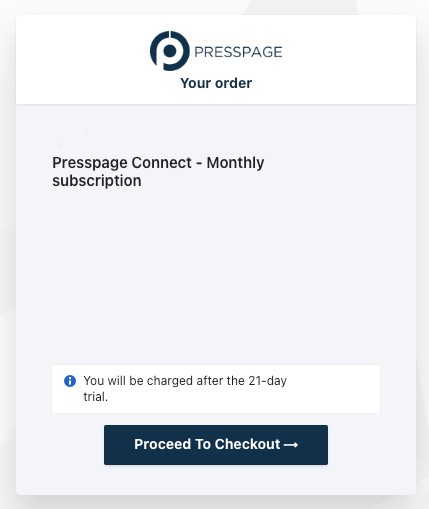Click the circular Presspage logo icon
Viewport: 429px width, 509px height.
point(170,51)
